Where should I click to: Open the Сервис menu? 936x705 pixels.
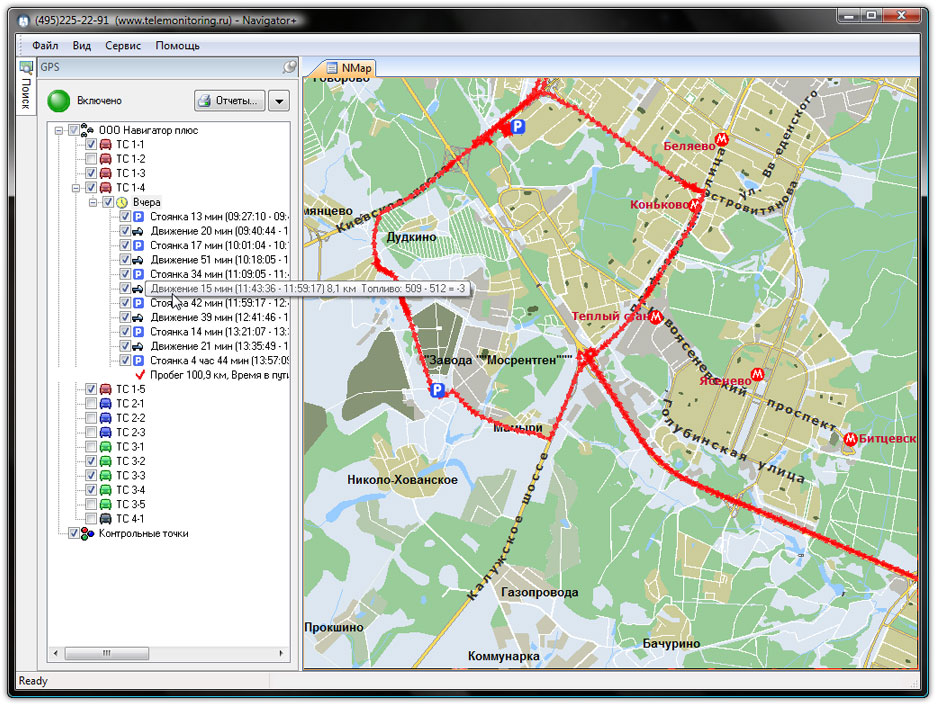(x=123, y=45)
